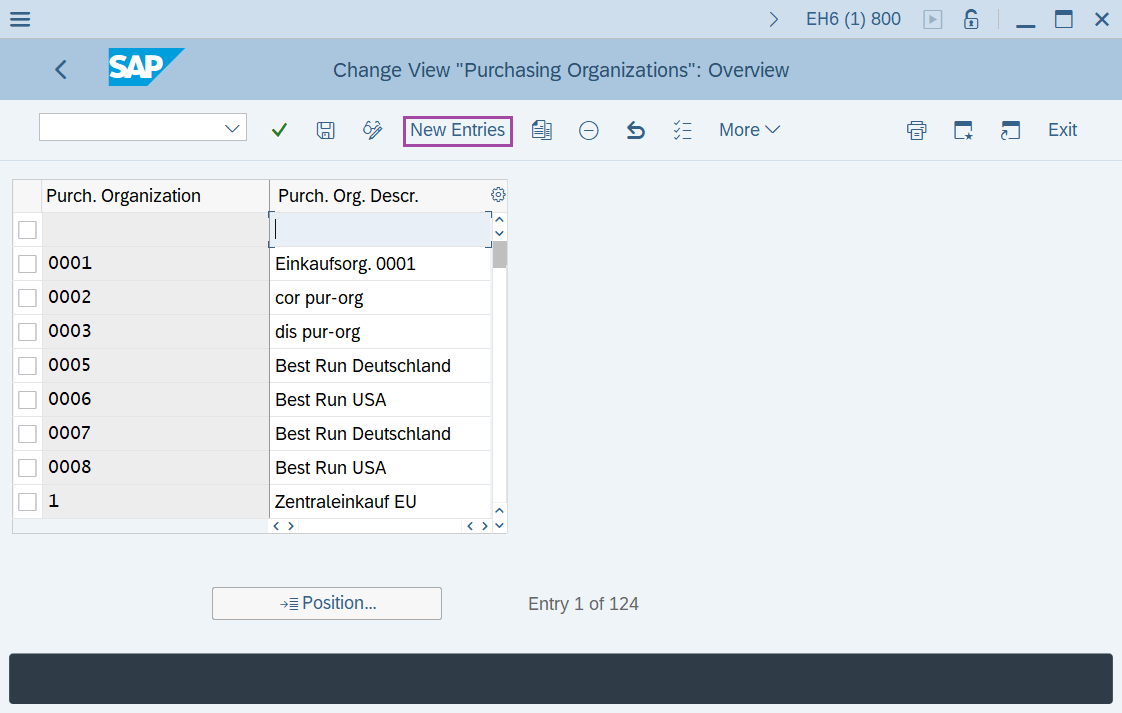This screenshot has width=1122, height=713.
Task: Select the checkbox beside Best Run USA 0006
Action: tap(27, 399)
